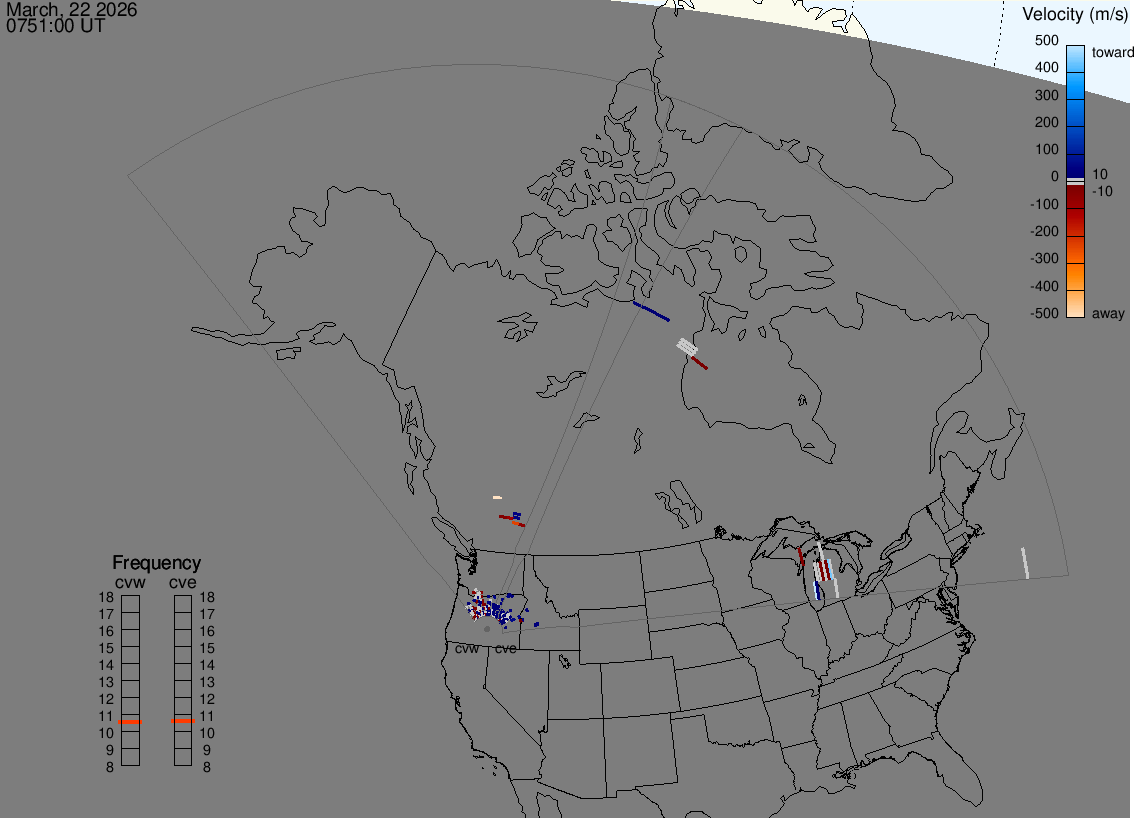Image resolution: width=1134 pixels, height=818 pixels.
Task: Pick the pale peach swatch between -400 and -500
Action: coord(1075,304)
